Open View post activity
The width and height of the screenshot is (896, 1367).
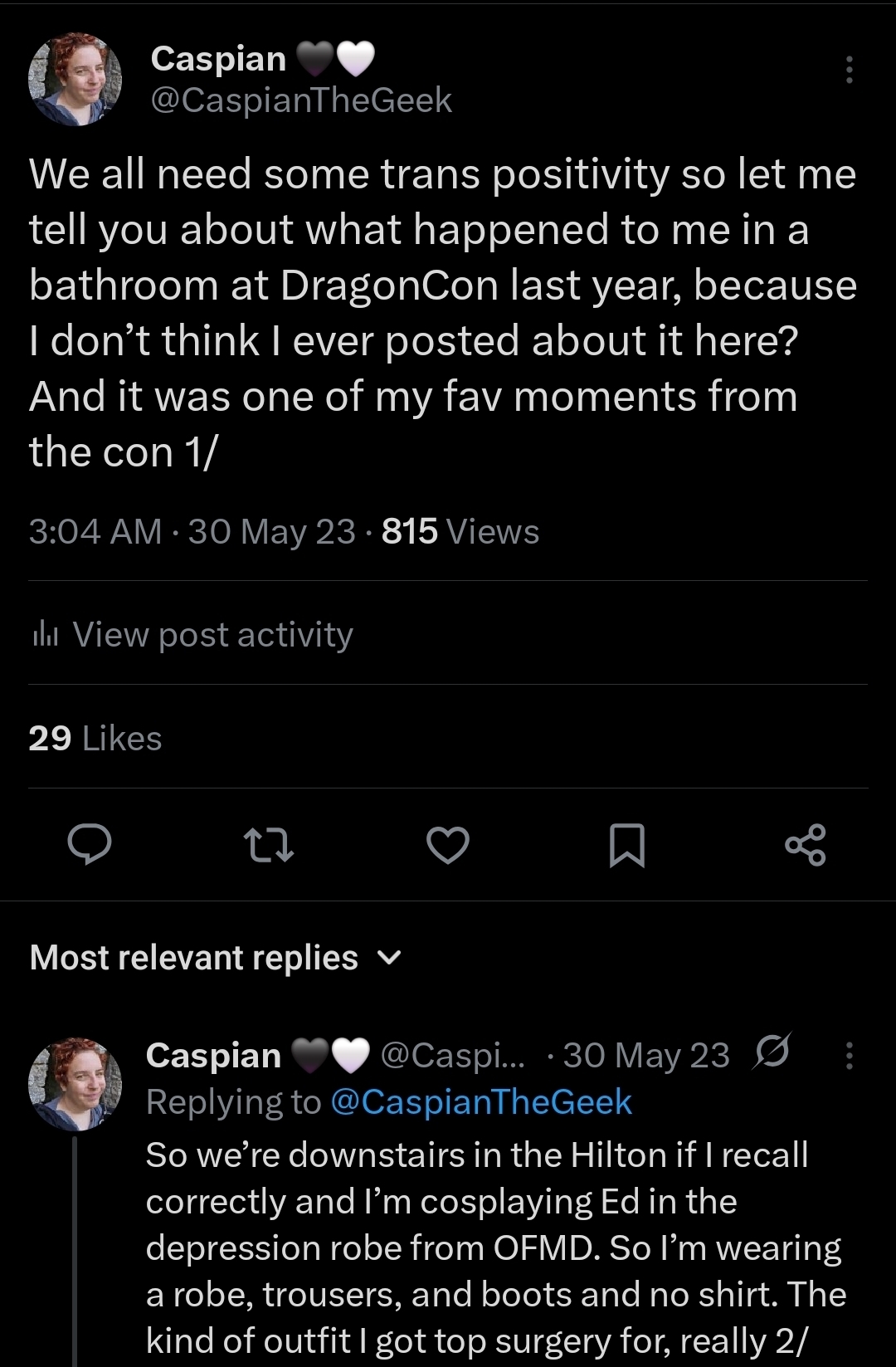212,635
